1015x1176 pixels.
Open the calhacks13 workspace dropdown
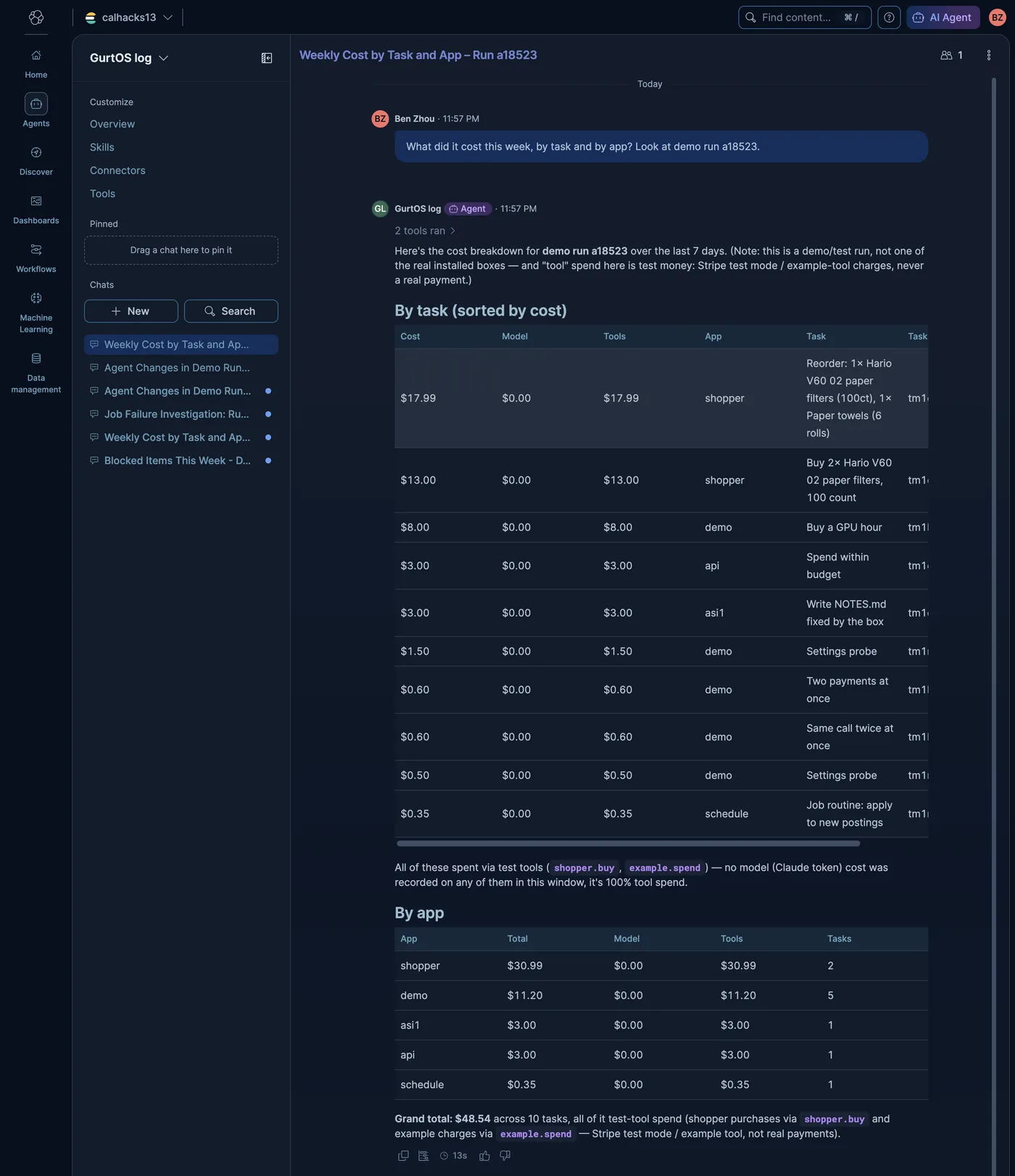(x=129, y=17)
